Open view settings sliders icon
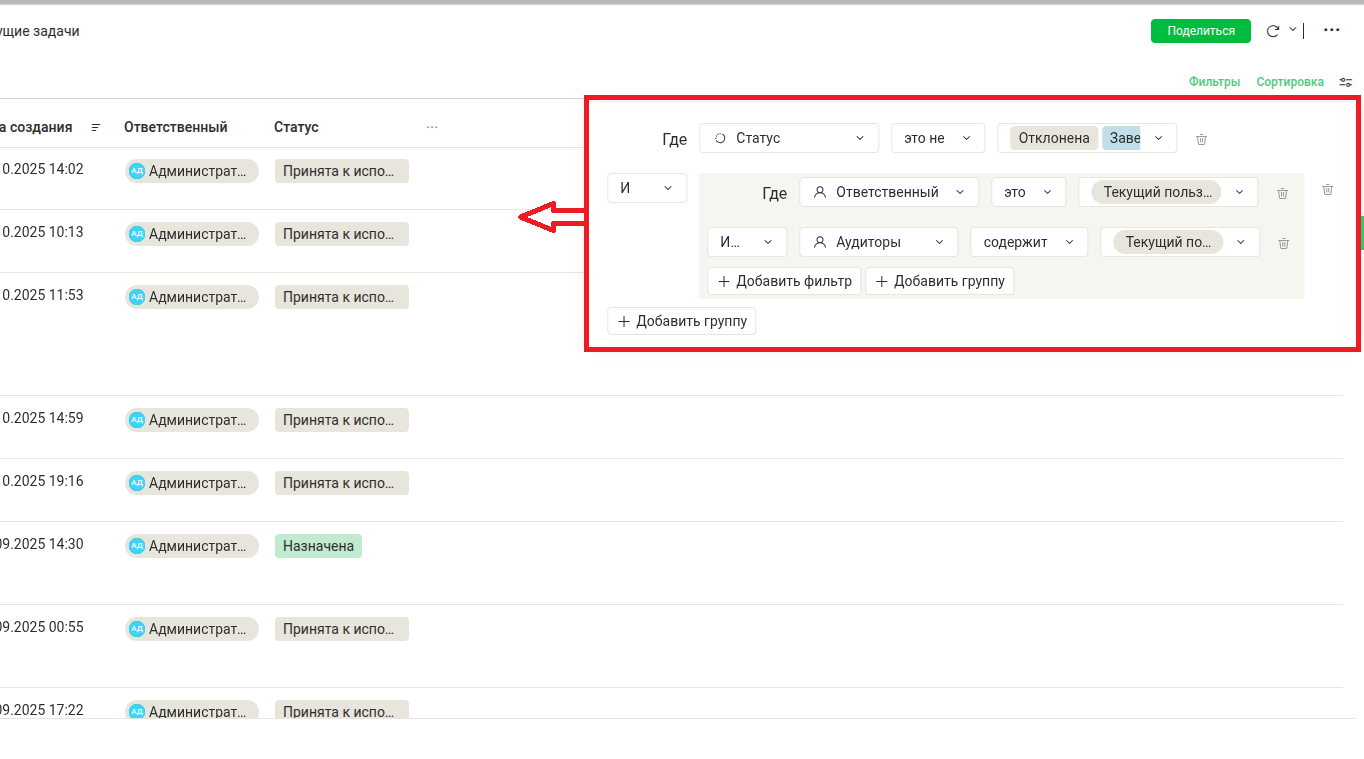Viewport: 1364px width, 759px height. coord(1346,82)
